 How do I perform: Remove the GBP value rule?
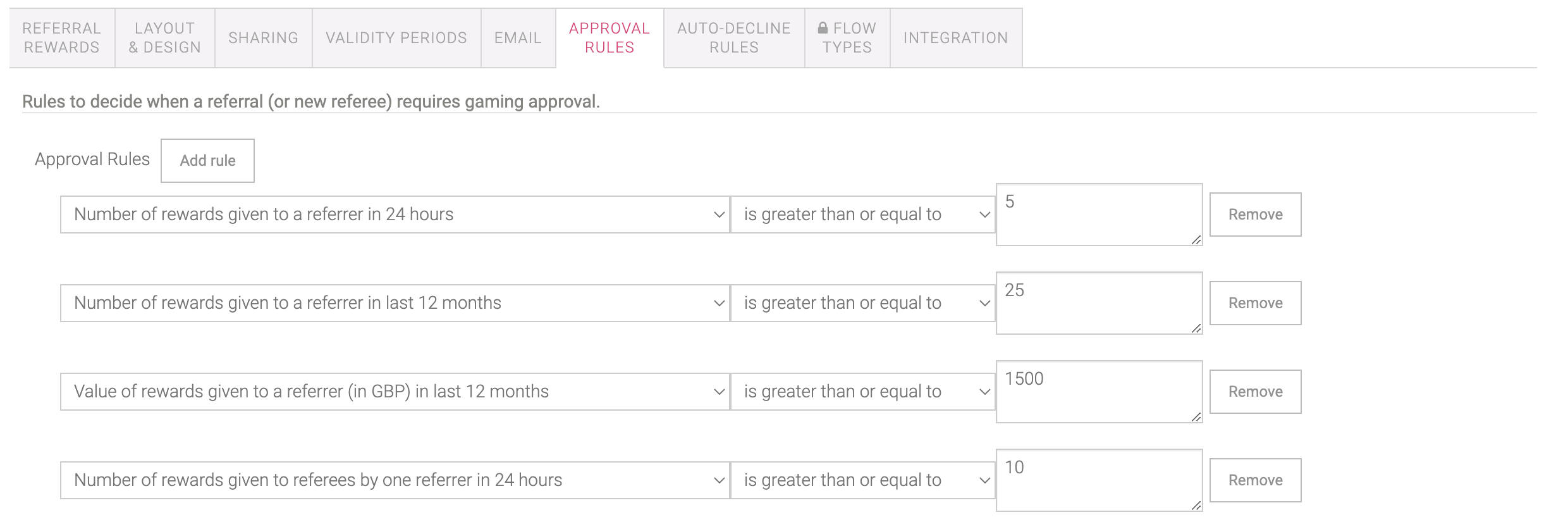click(1255, 392)
